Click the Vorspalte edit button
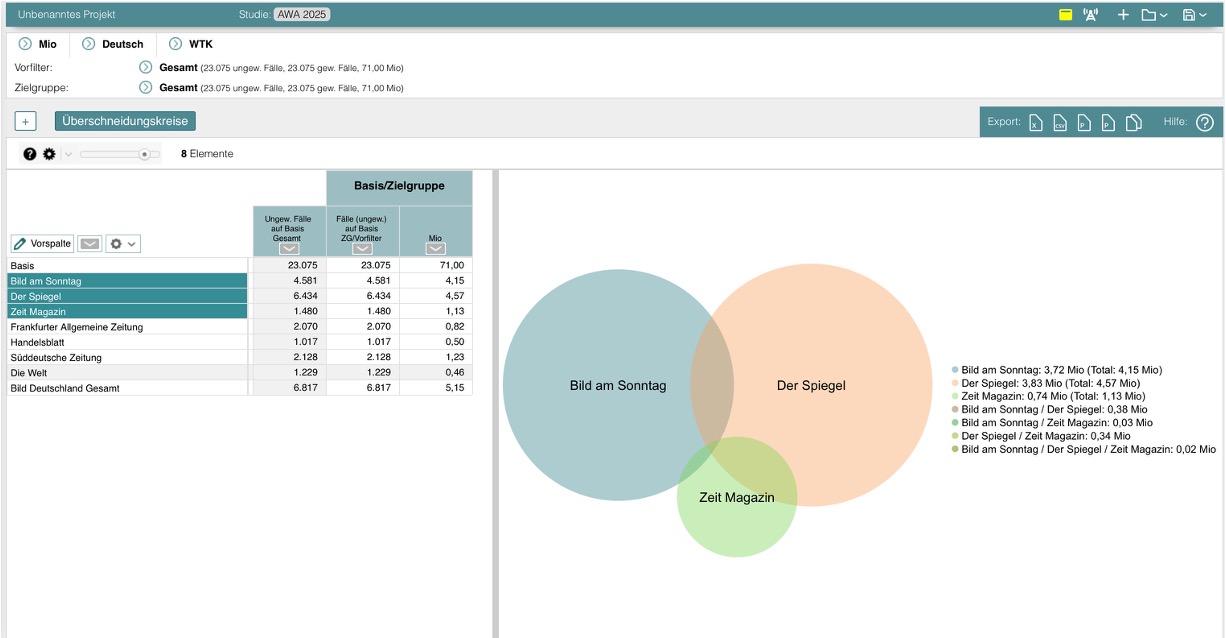This screenshot has height=638, width=1226. 42,244
